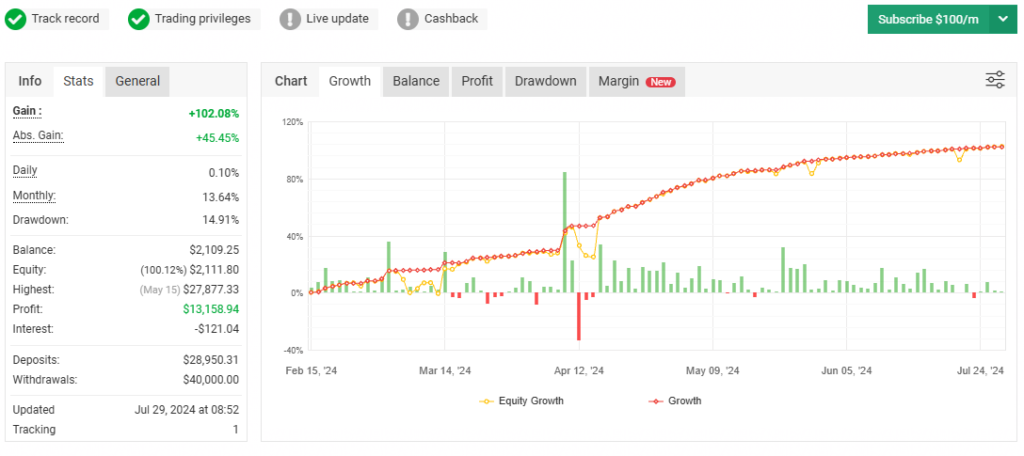1024x456 pixels.
Task: Click the Monthly stat label
Action: pyautogui.click(x=34, y=196)
